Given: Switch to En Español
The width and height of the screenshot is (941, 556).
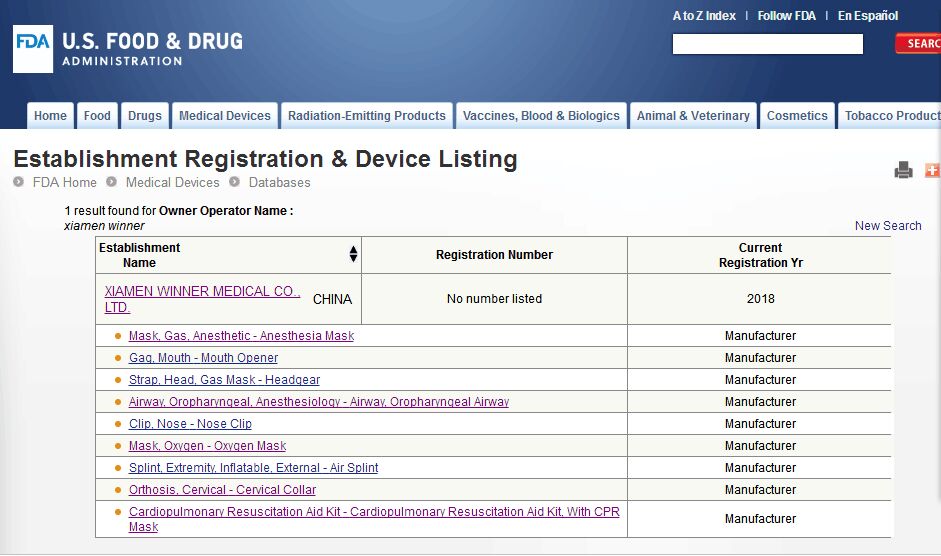Looking at the screenshot, I should 868,16.
